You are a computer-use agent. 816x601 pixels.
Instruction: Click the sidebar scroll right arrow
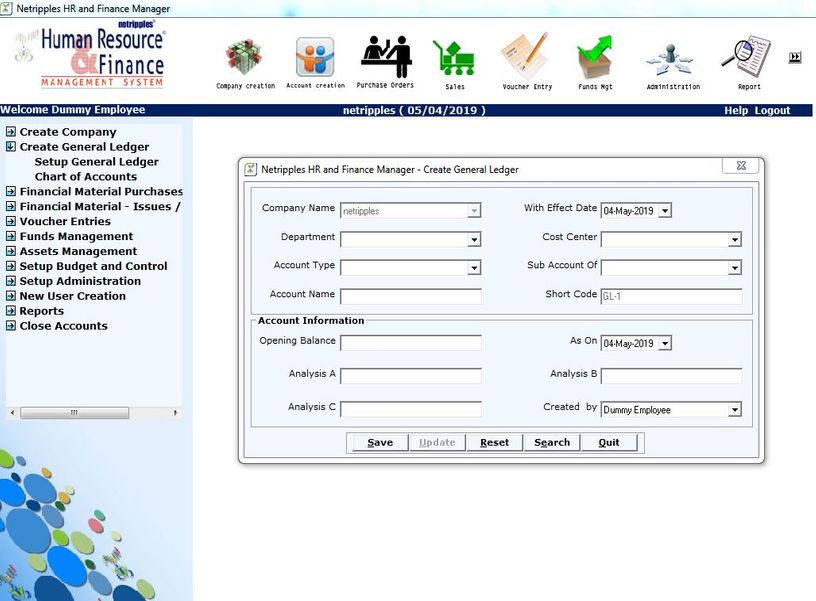click(175, 413)
